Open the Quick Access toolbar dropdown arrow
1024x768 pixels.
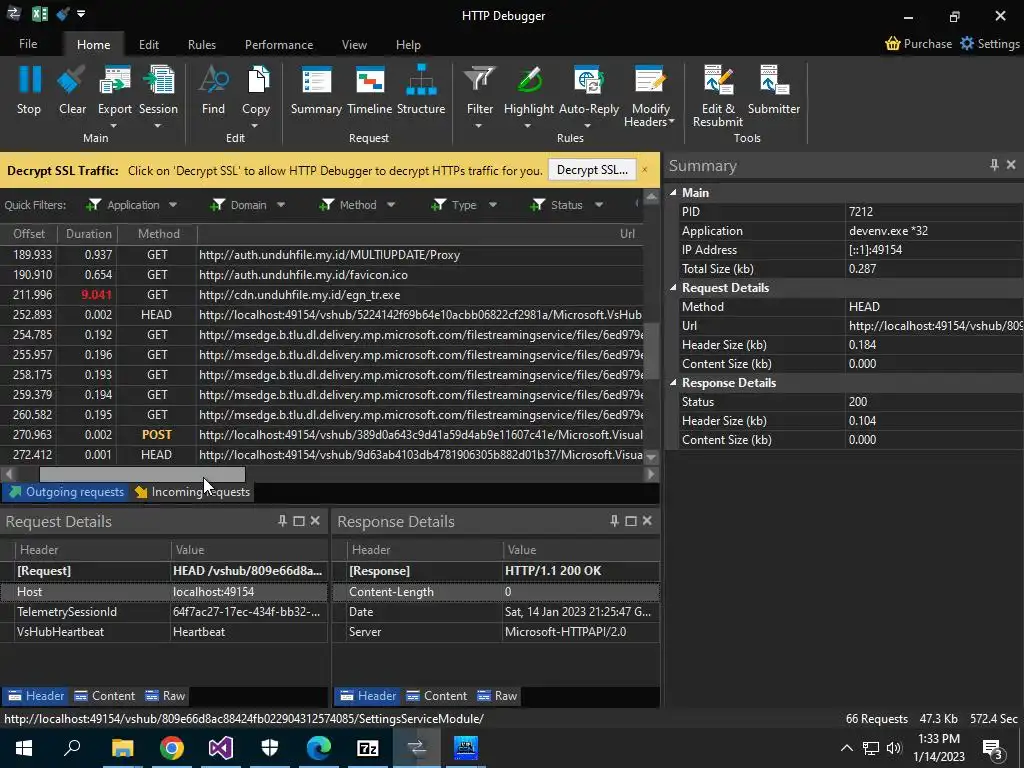tap(81, 14)
